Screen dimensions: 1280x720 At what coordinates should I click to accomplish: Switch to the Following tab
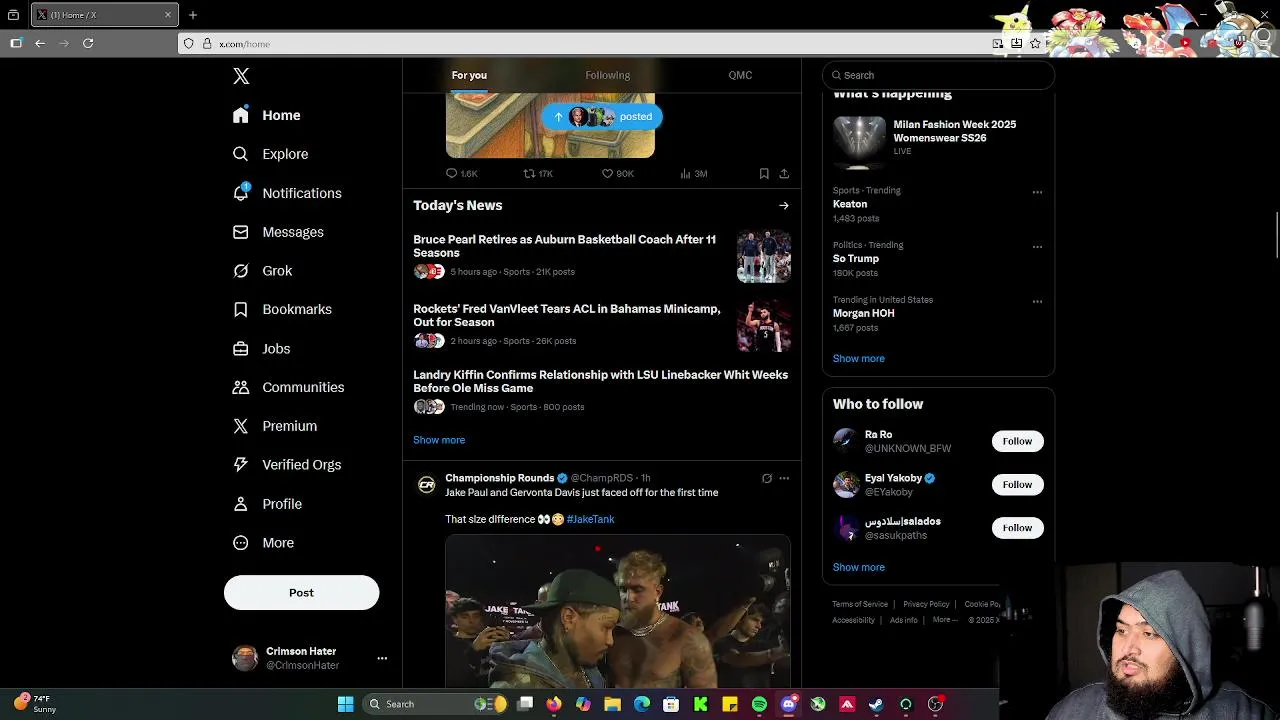pyautogui.click(x=607, y=75)
